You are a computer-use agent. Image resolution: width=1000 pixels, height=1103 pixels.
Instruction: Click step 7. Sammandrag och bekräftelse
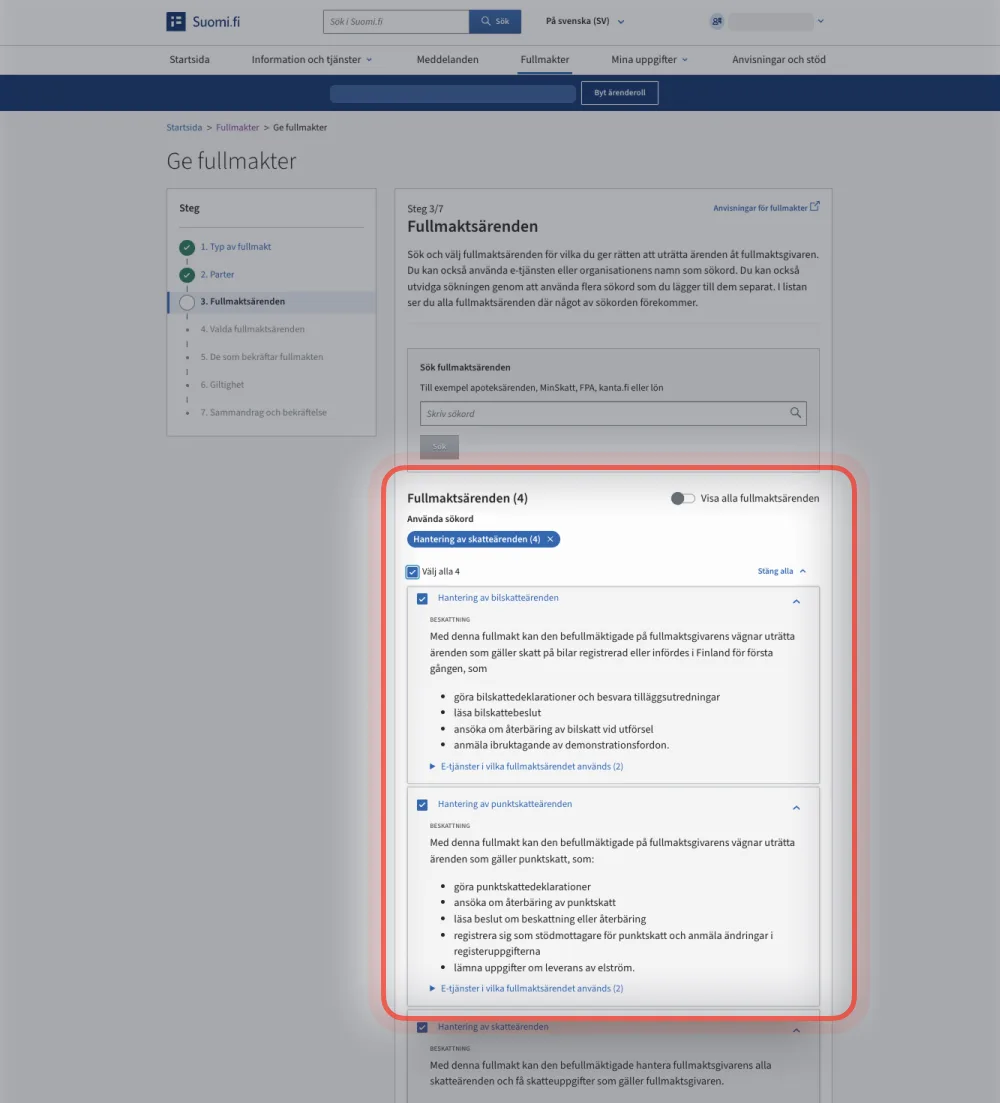264,412
